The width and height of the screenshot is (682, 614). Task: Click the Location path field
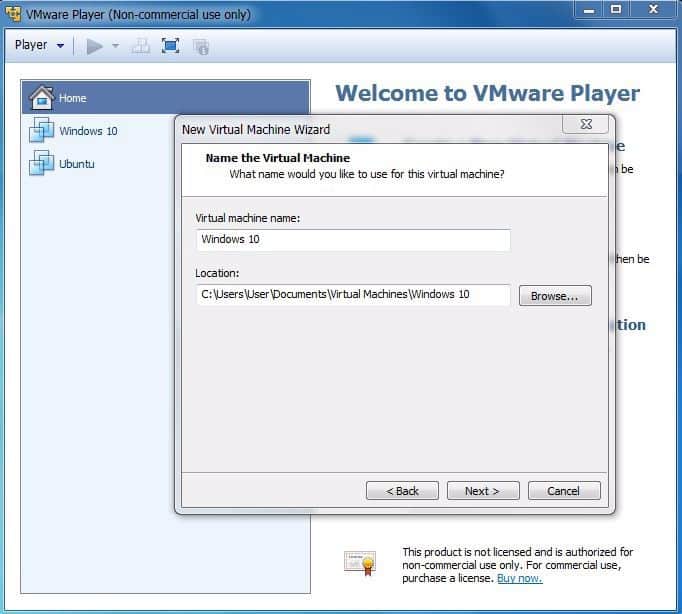353,295
